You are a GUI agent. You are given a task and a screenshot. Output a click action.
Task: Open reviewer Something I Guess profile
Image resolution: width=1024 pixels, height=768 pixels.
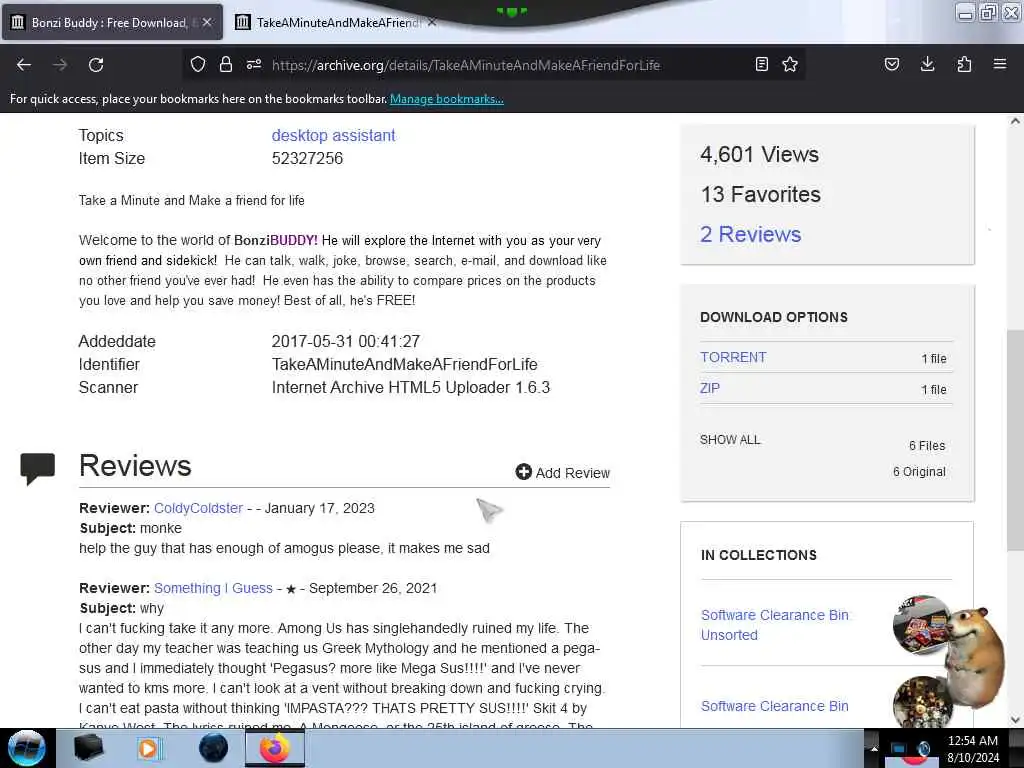pos(213,588)
